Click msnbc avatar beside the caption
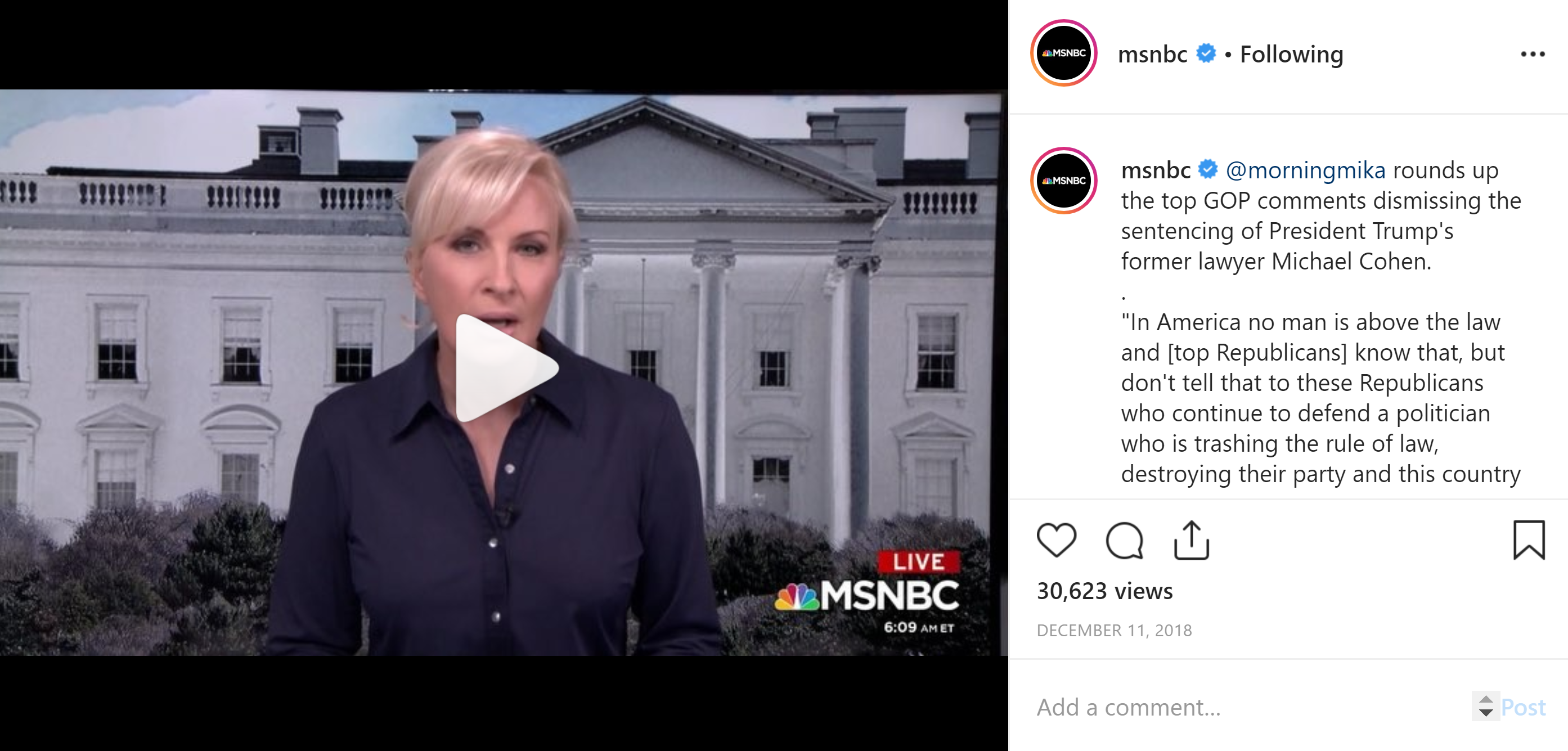 (1064, 181)
